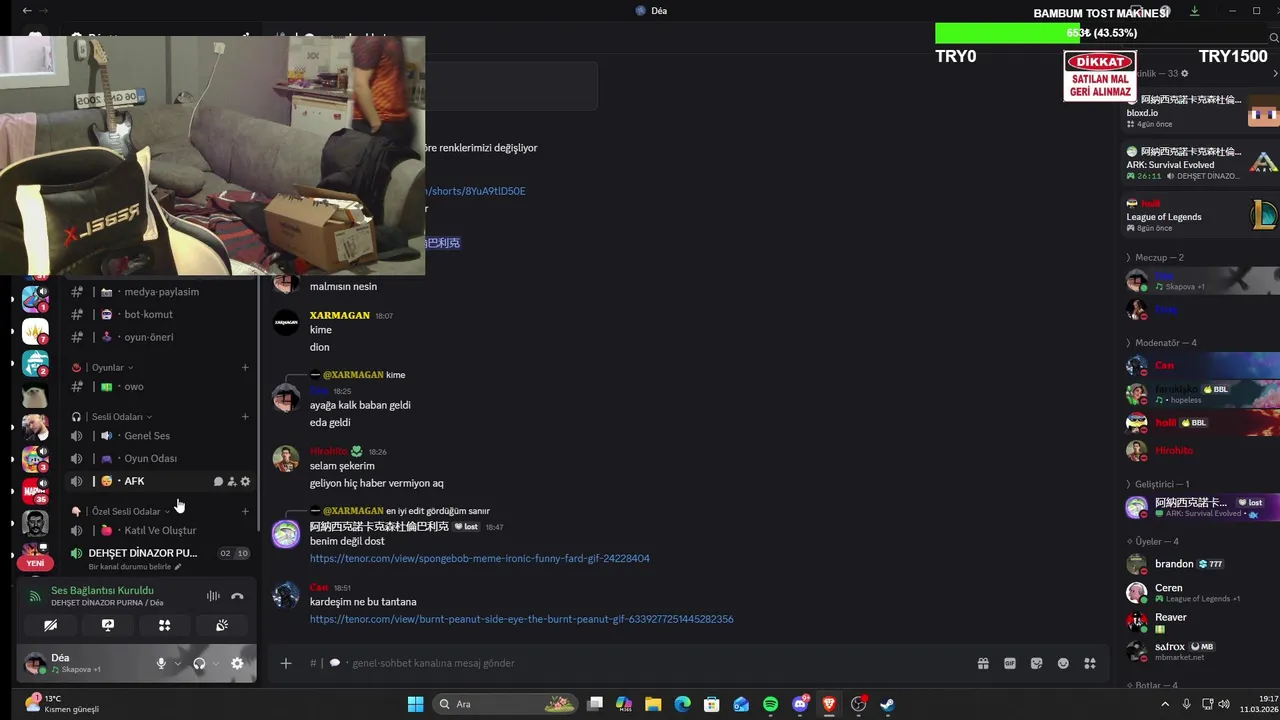
Task: Open microphone input options dropdown
Action: pyautogui.click(x=178, y=663)
